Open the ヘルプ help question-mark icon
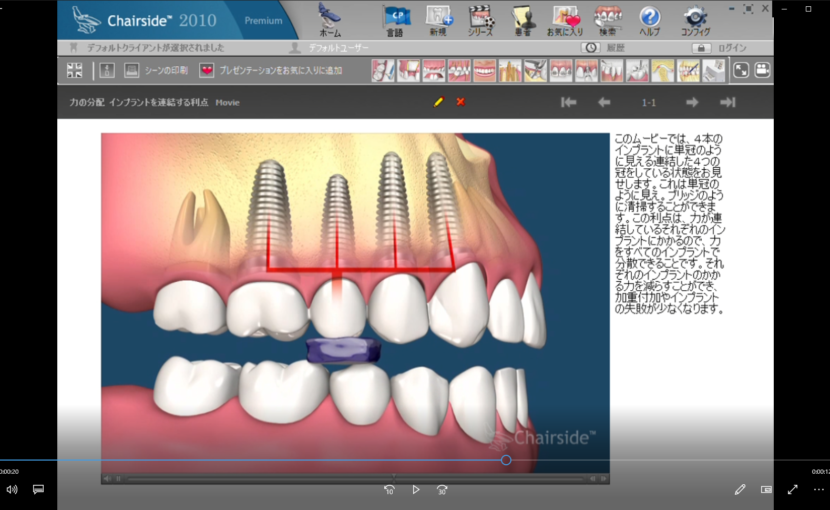This screenshot has width=830, height=510. tap(649, 20)
